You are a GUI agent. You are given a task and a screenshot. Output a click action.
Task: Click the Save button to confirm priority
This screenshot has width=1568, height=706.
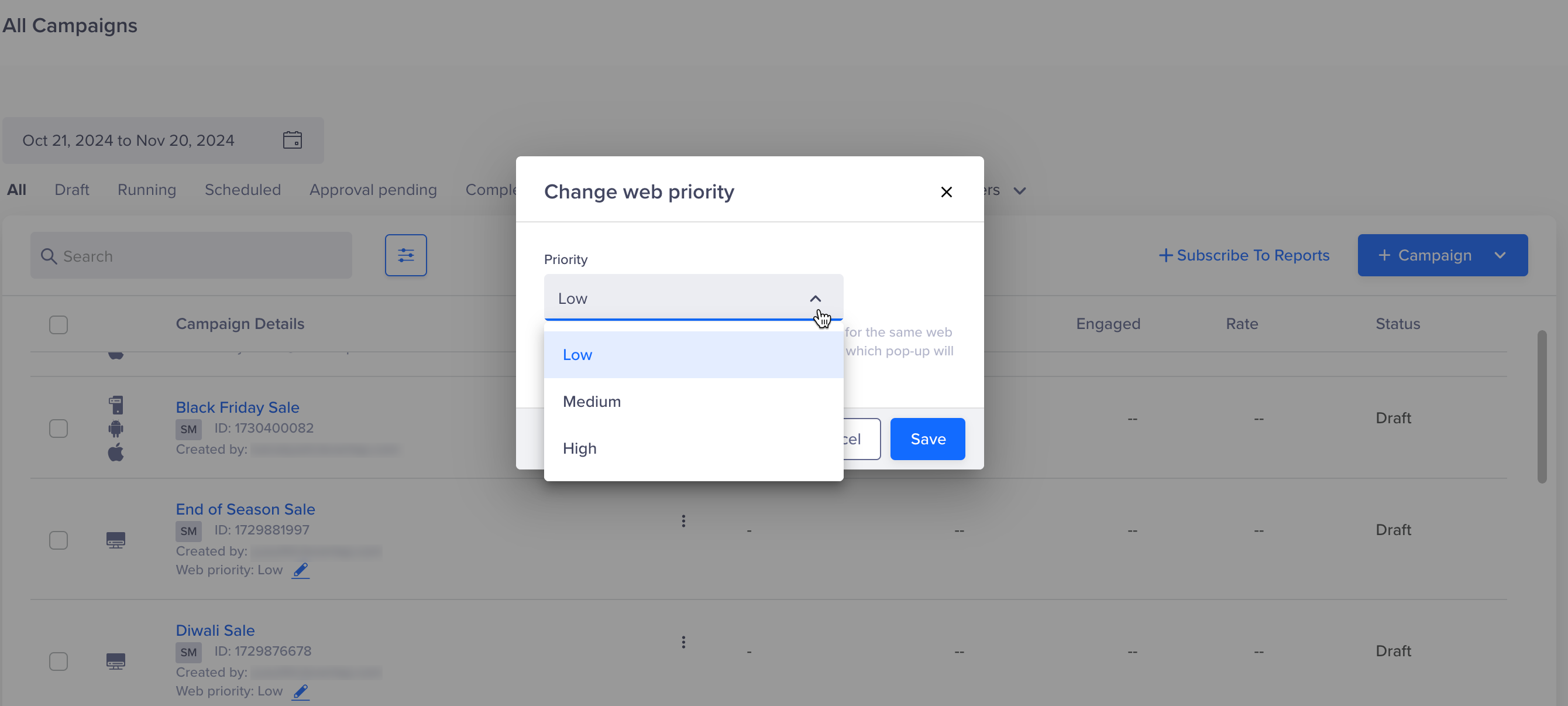927,438
